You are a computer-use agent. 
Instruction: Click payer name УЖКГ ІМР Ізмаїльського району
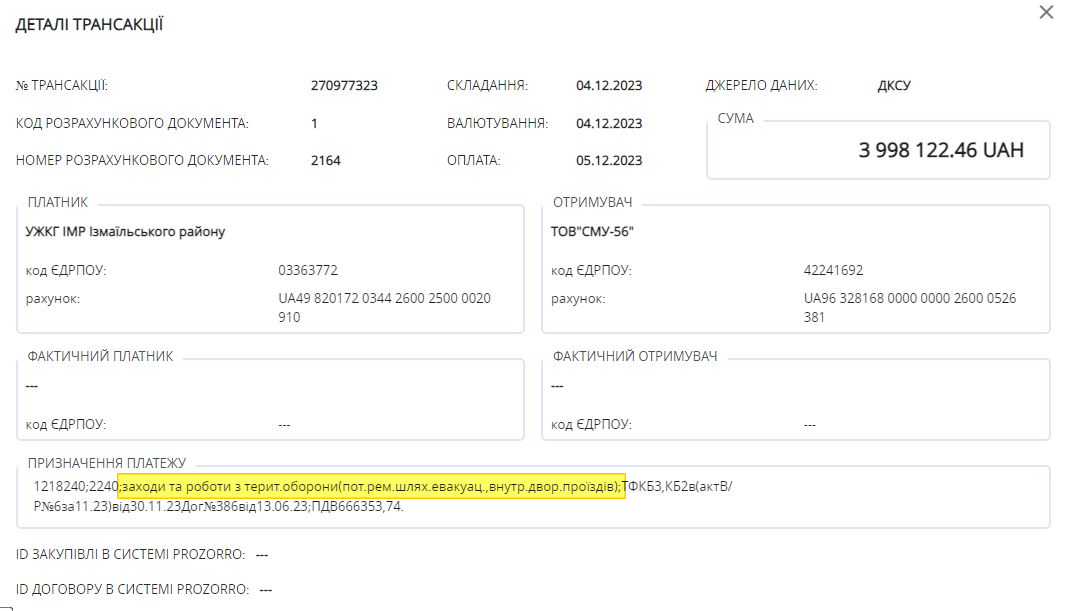pos(125,232)
